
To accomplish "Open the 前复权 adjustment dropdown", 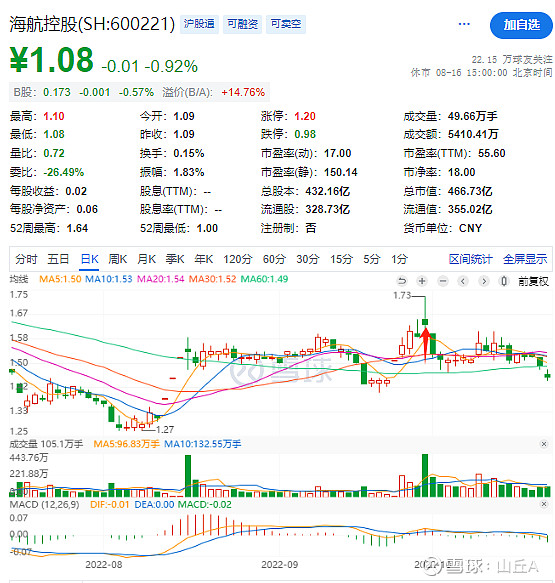I will tap(533, 281).
